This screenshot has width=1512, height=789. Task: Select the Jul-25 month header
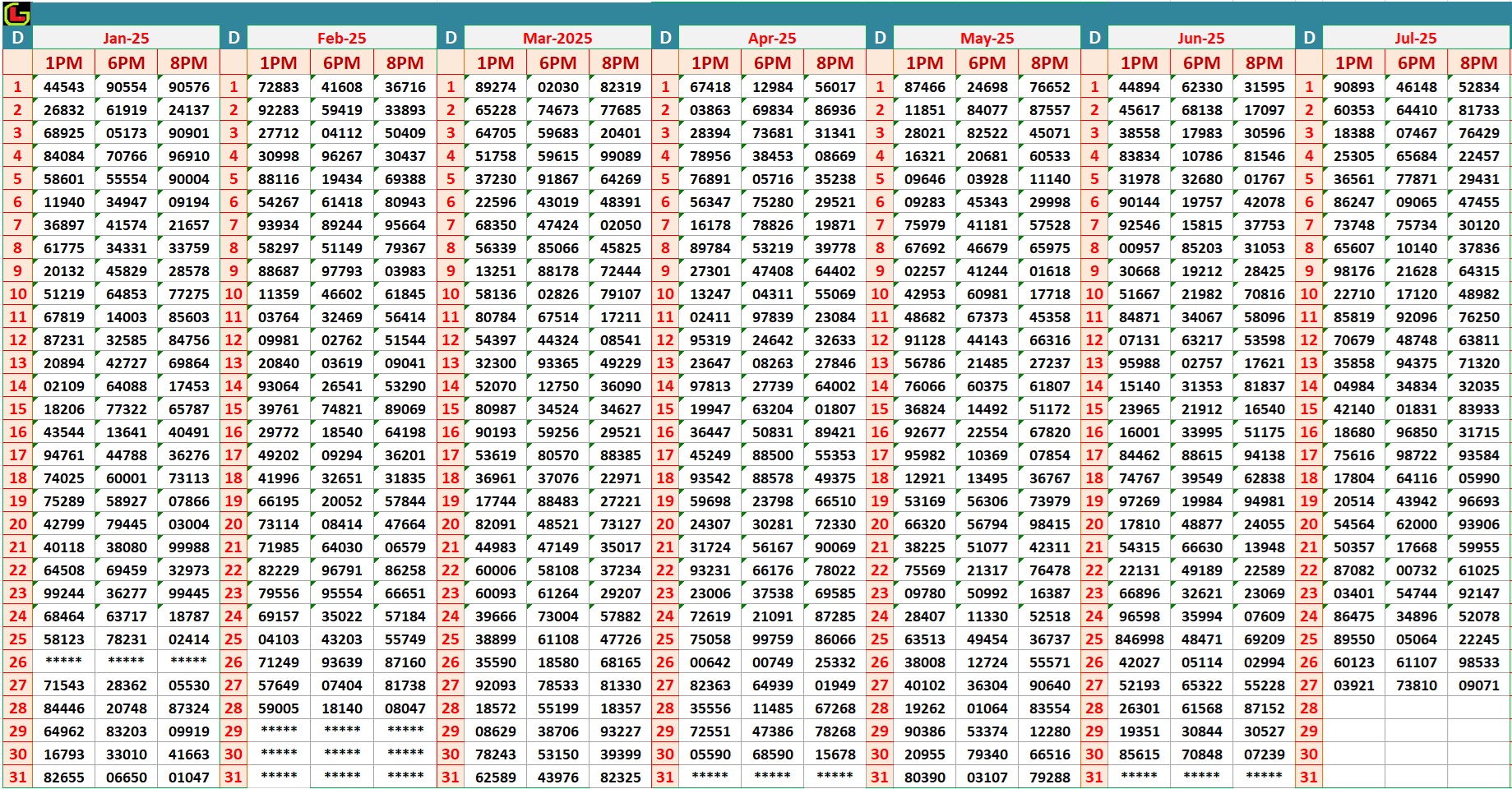click(x=1416, y=39)
